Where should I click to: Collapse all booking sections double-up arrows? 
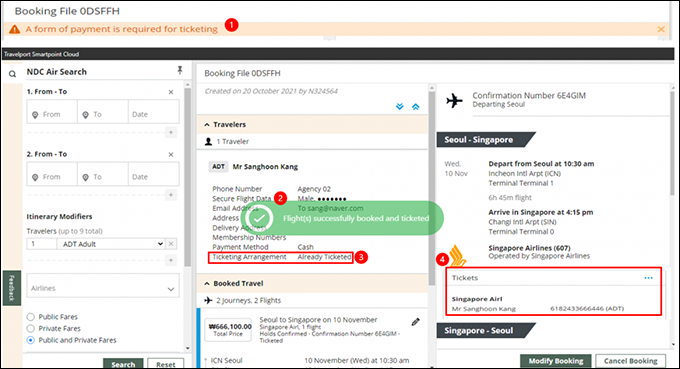[415, 107]
